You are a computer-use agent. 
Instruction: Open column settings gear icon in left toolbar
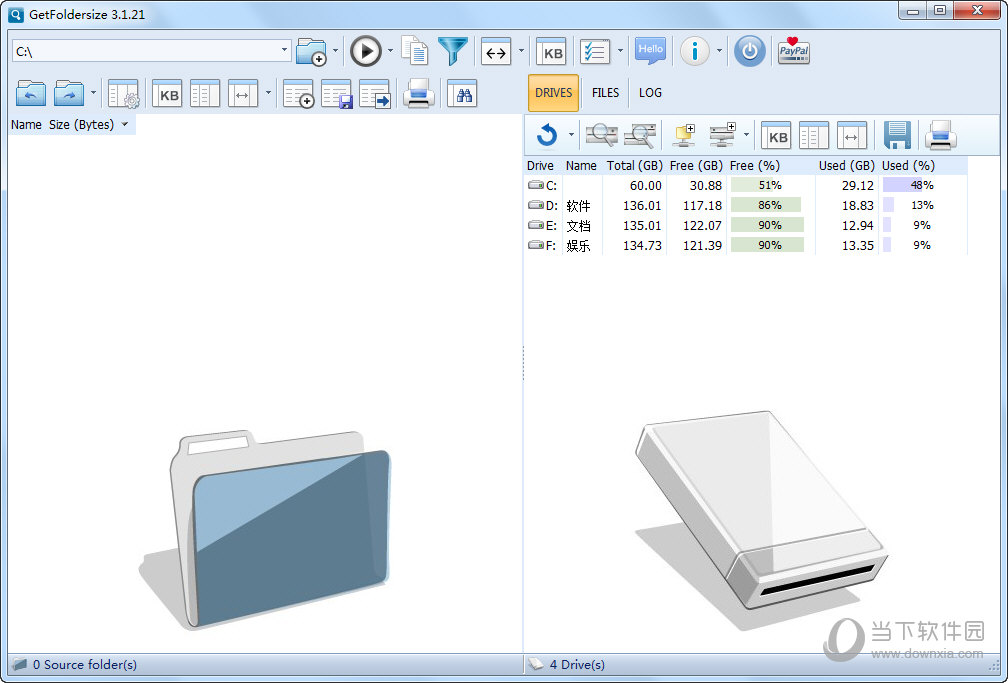pyautogui.click(x=123, y=94)
